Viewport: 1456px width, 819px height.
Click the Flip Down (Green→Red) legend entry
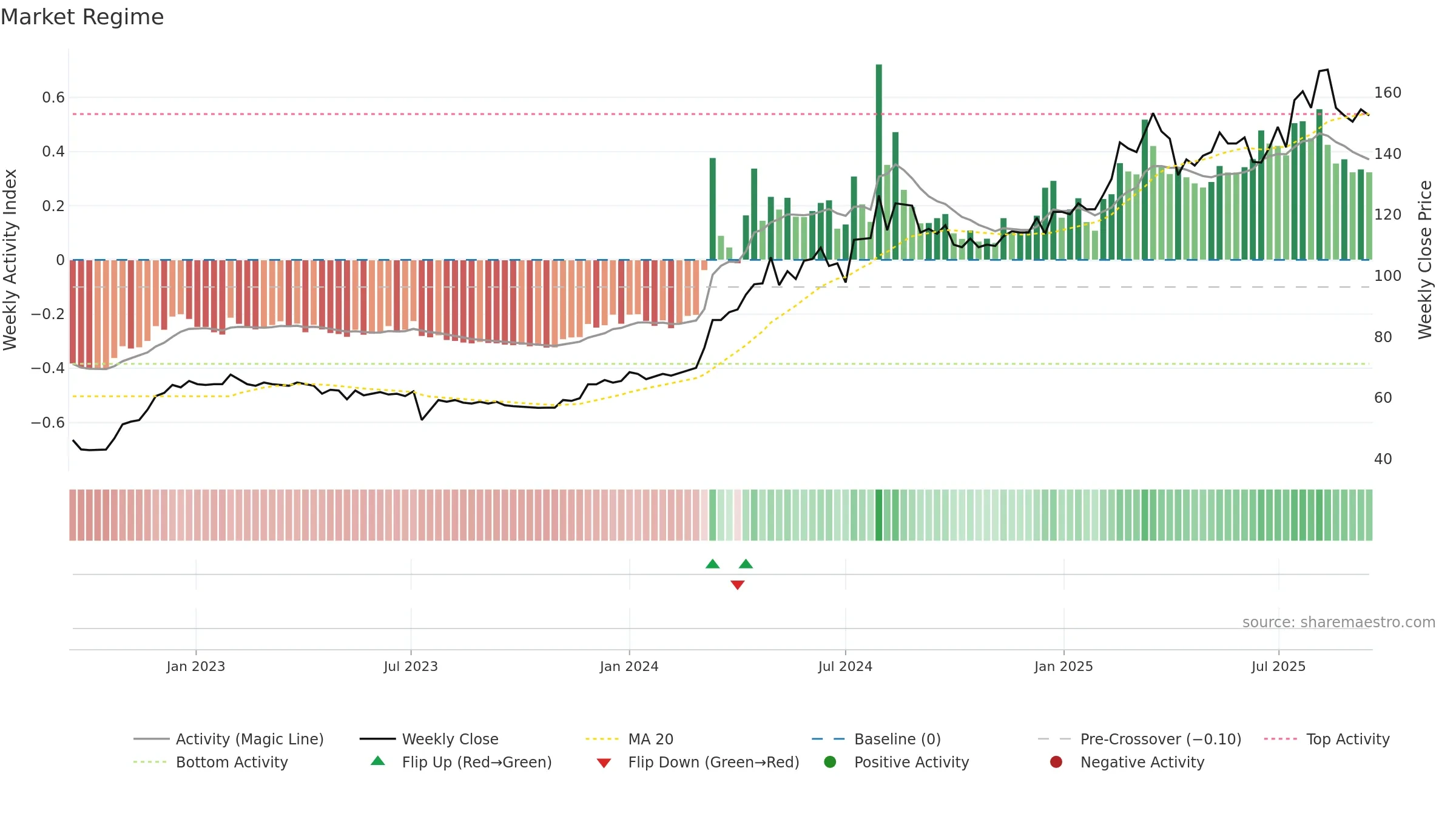coord(698,762)
